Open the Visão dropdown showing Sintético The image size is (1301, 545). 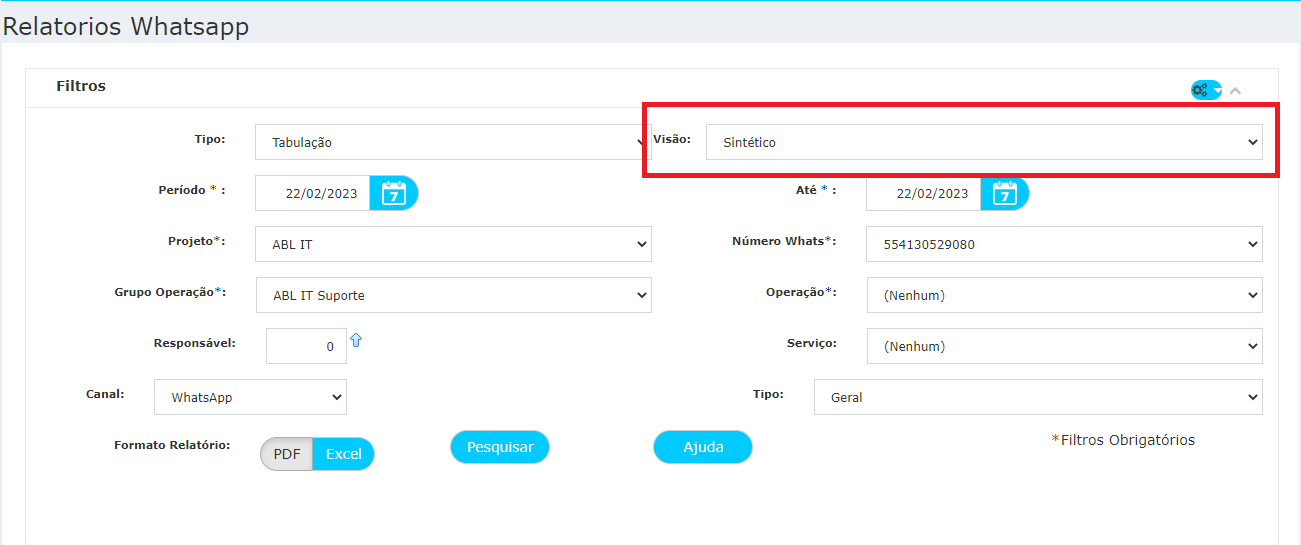point(984,142)
